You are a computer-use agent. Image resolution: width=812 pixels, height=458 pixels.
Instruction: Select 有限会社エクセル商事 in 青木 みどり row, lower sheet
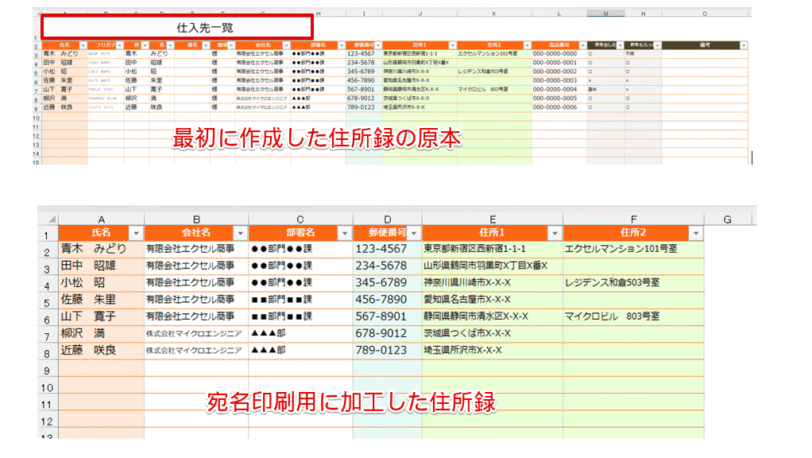[197, 249]
